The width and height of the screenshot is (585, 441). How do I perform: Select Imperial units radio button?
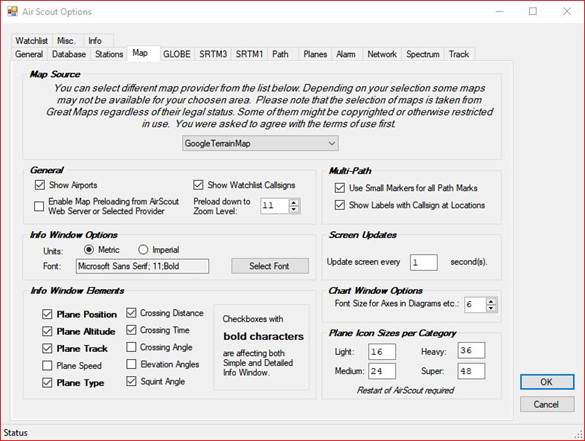(x=143, y=249)
